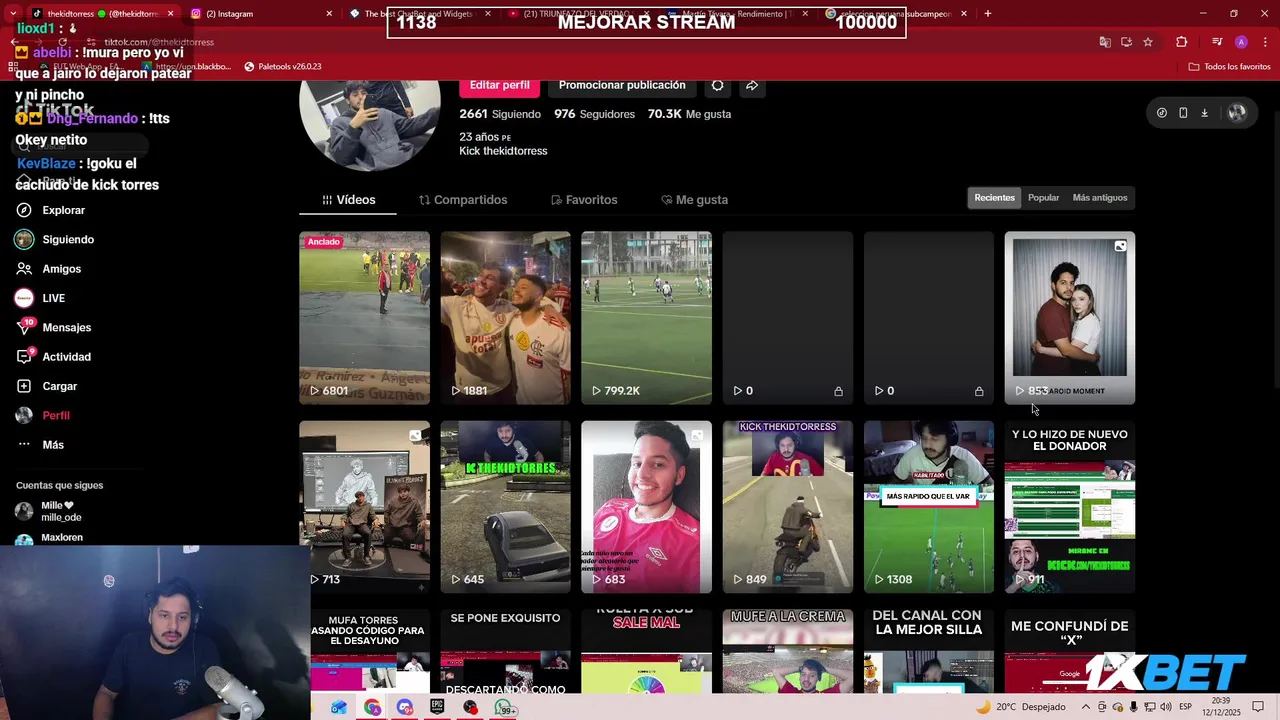Viewport: 1280px width, 720px height.
Task: Open the Polaroid Moment couple photo post
Action: [1069, 318]
